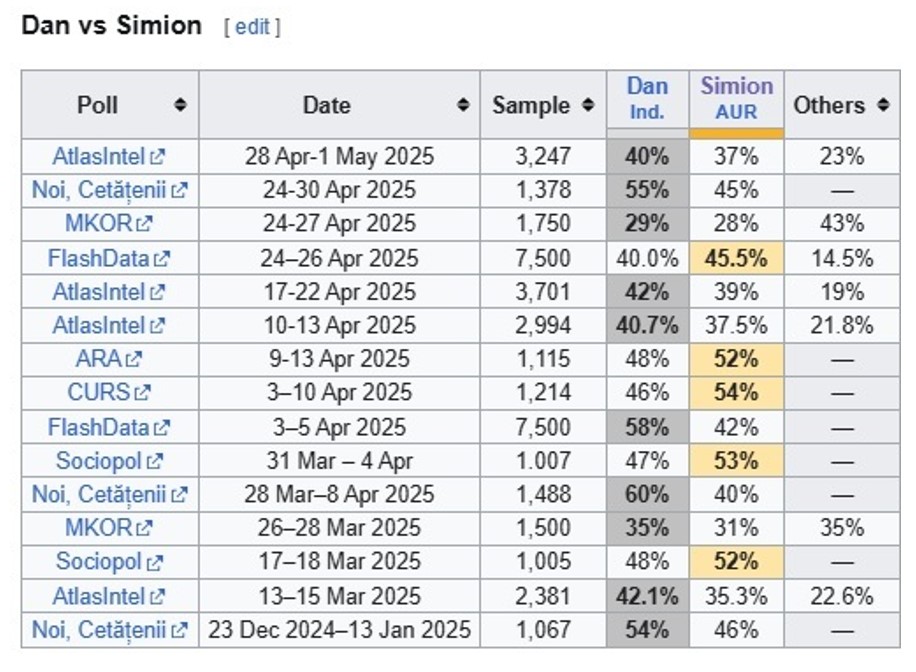Sort the table by Poll column
916x672 pixels.
pyautogui.click(x=180, y=105)
